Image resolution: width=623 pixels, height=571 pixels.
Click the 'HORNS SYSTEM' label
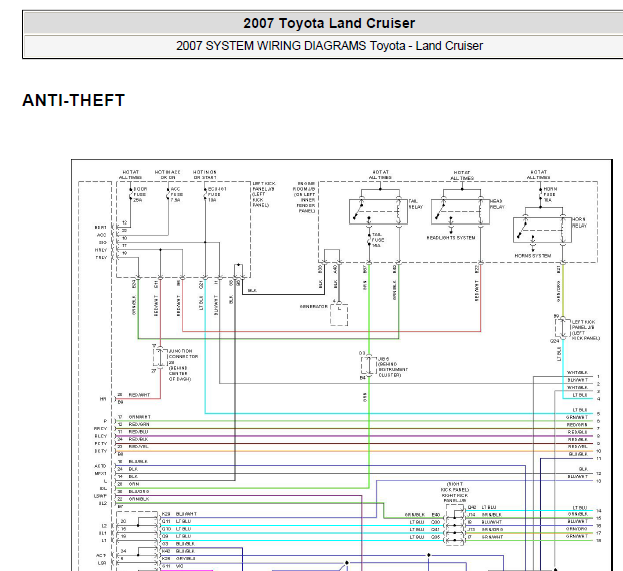pos(532,256)
